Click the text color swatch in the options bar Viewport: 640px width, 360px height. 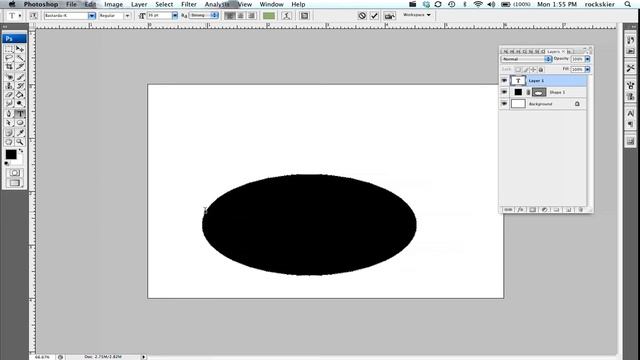tap(269, 16)
